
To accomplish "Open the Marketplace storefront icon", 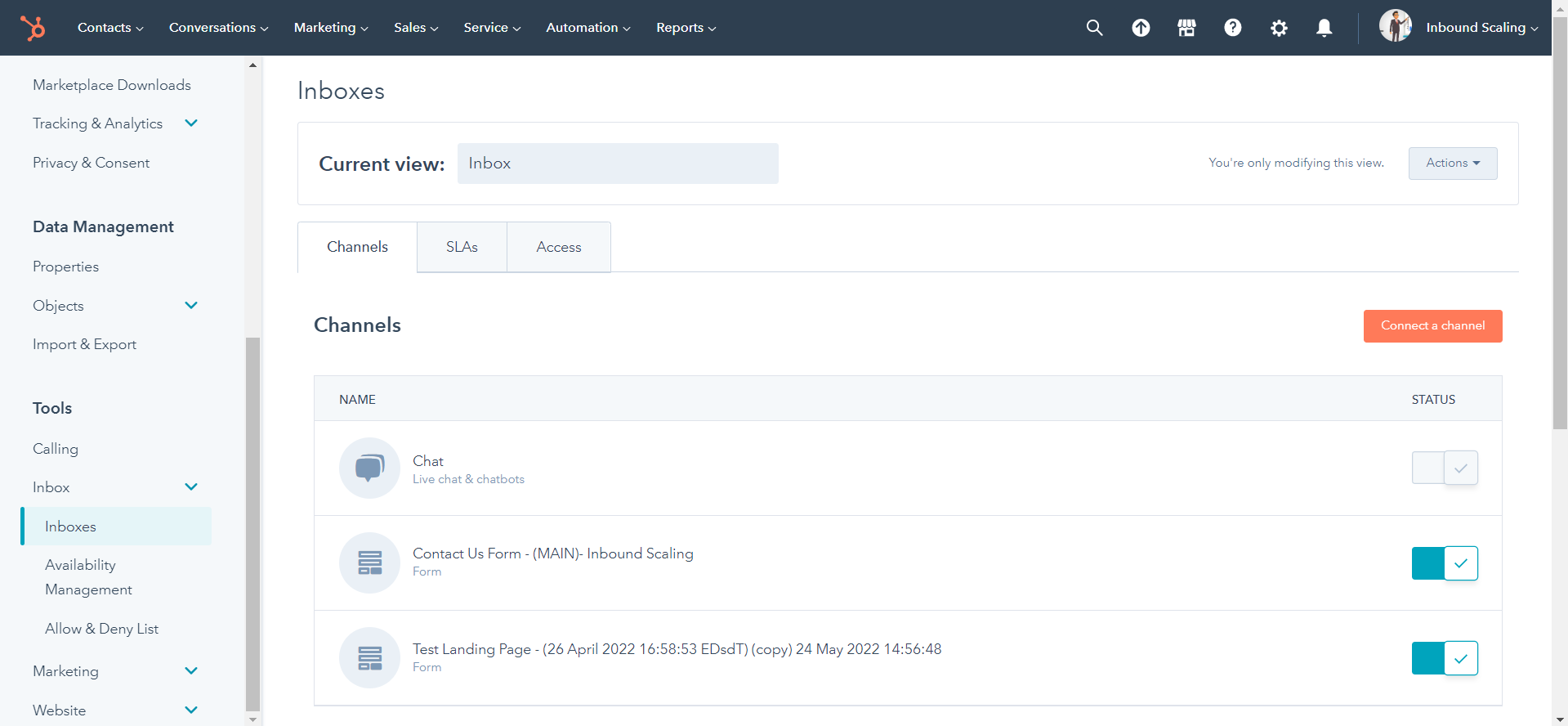I will tap(1186, 28).
